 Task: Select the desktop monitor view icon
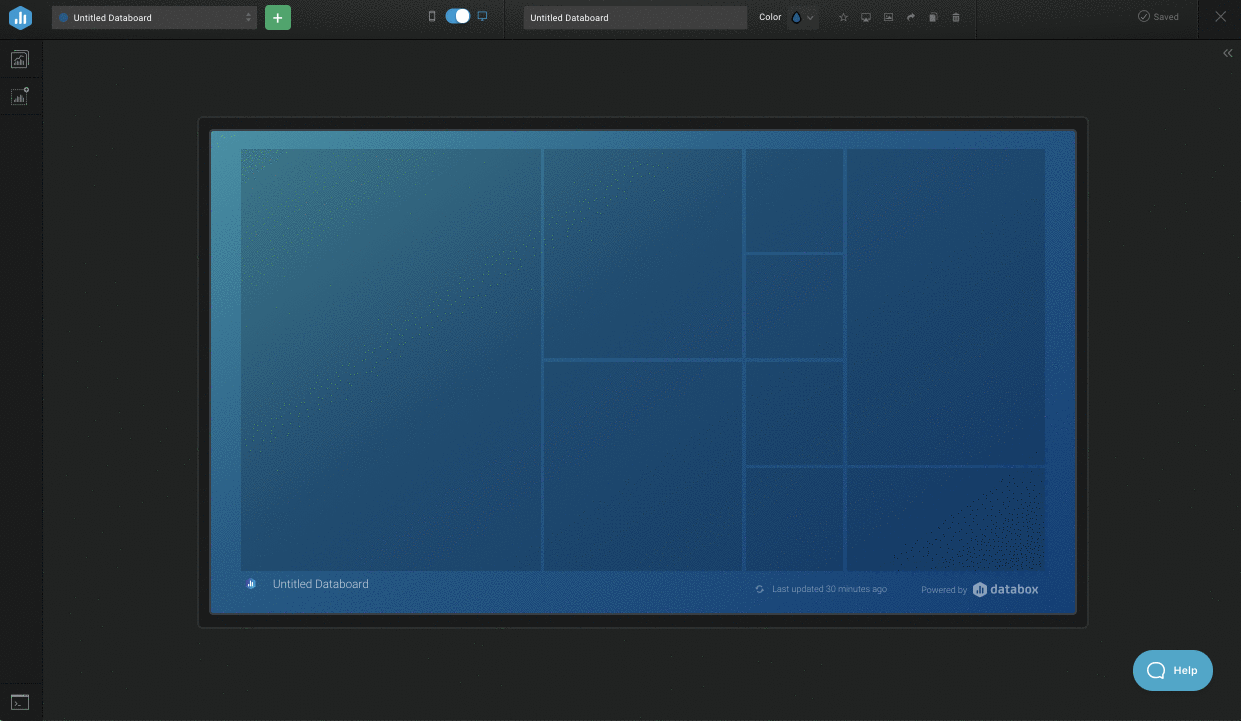[x=482, y=16]
